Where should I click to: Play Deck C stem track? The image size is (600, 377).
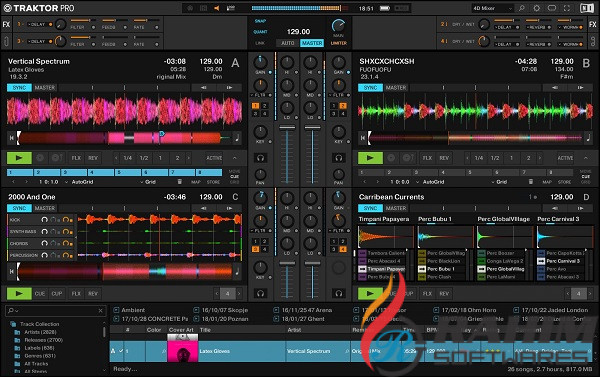[19, 294]
